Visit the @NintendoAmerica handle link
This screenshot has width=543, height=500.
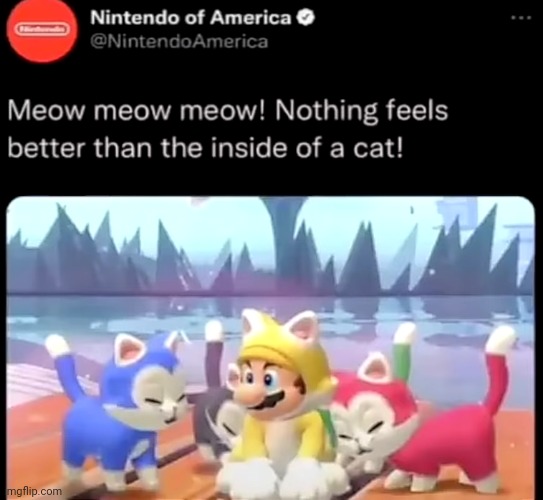[x=179, y=42]
